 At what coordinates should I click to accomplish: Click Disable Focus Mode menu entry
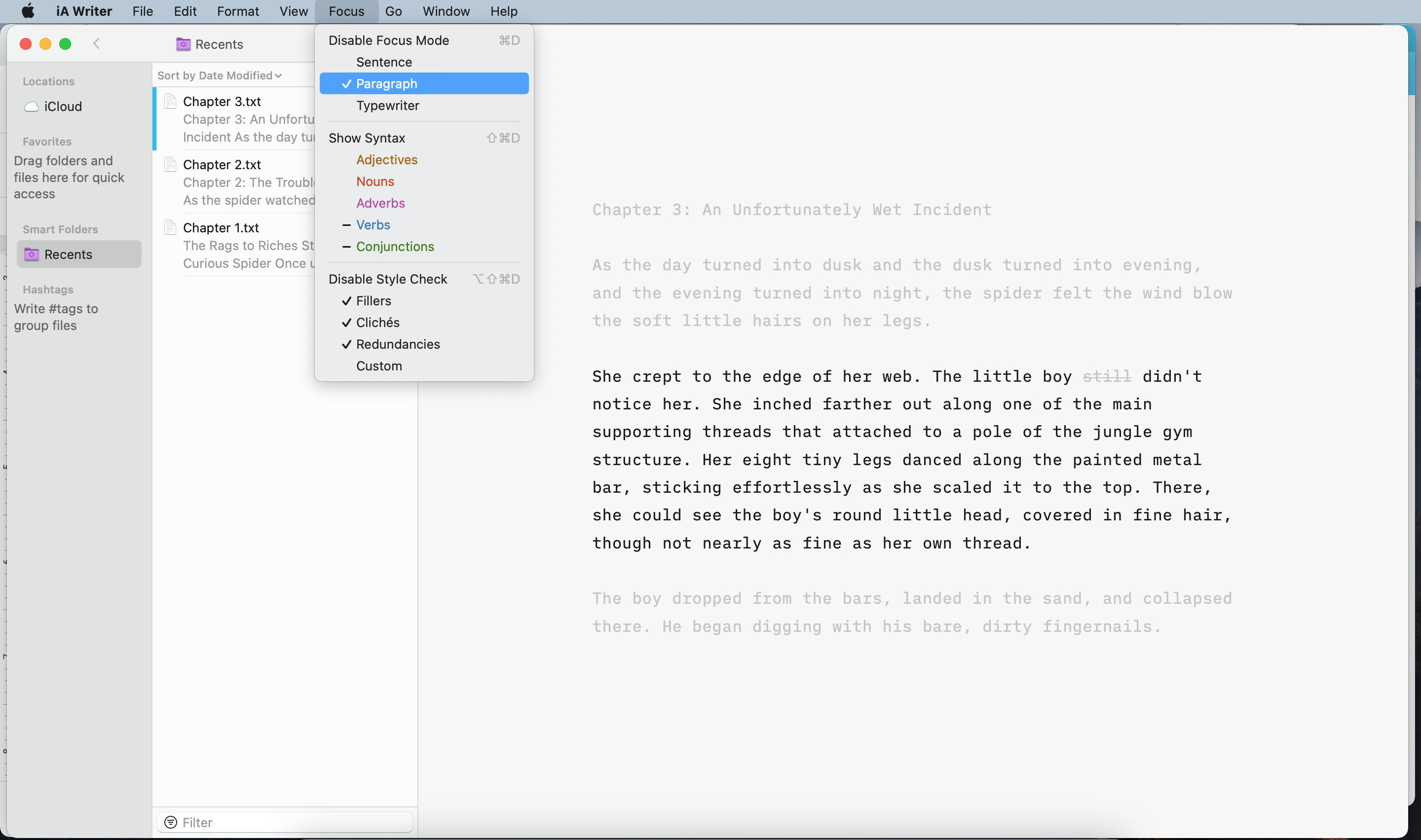pyautogui.click(x=388, y=40)
